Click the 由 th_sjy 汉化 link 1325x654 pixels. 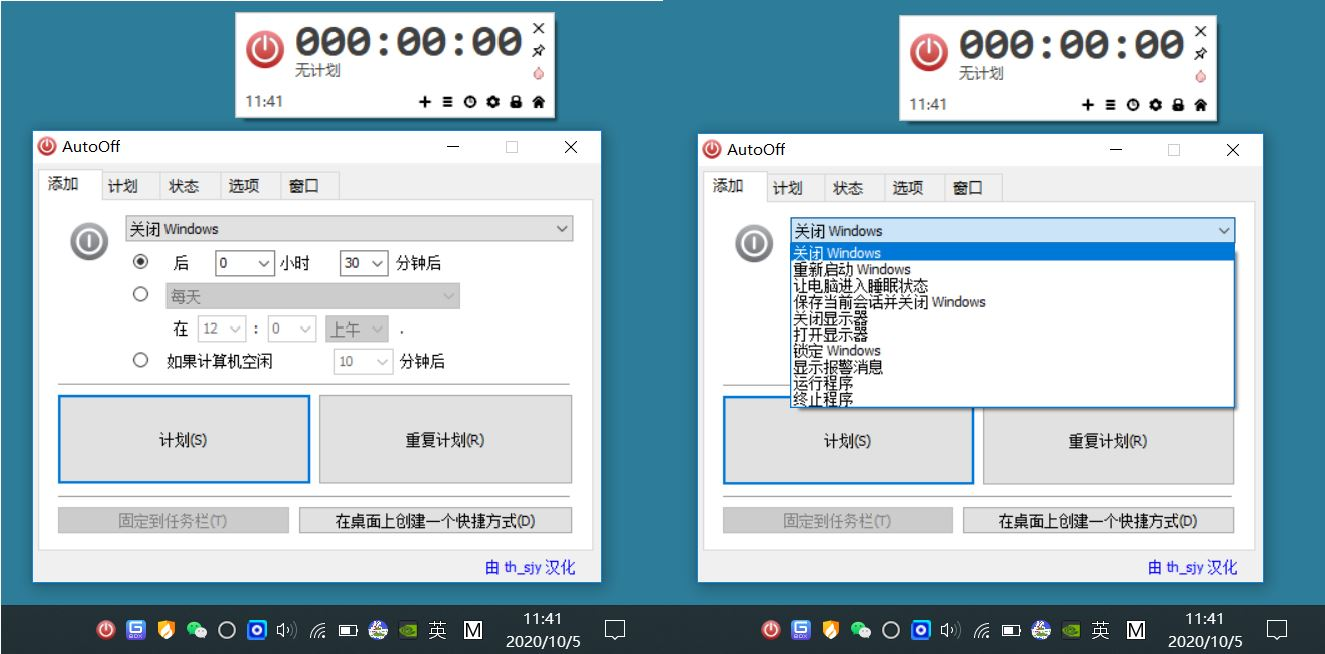[x=531, y=567]
